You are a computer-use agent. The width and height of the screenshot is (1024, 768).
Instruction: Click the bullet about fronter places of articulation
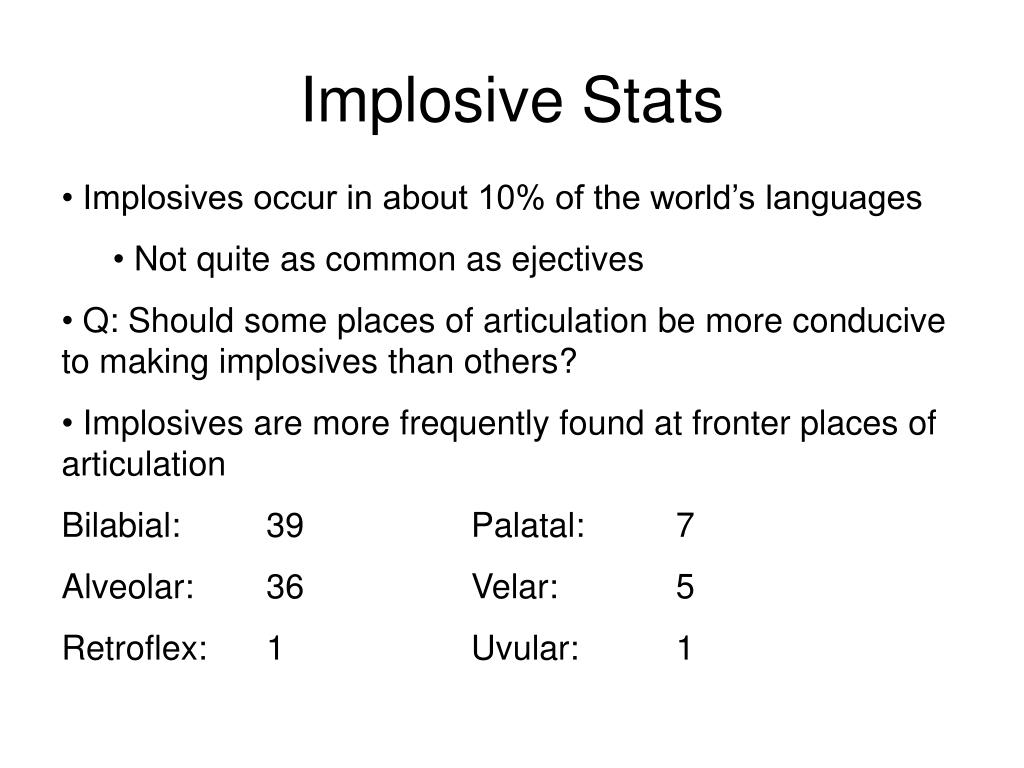point(499,443)
